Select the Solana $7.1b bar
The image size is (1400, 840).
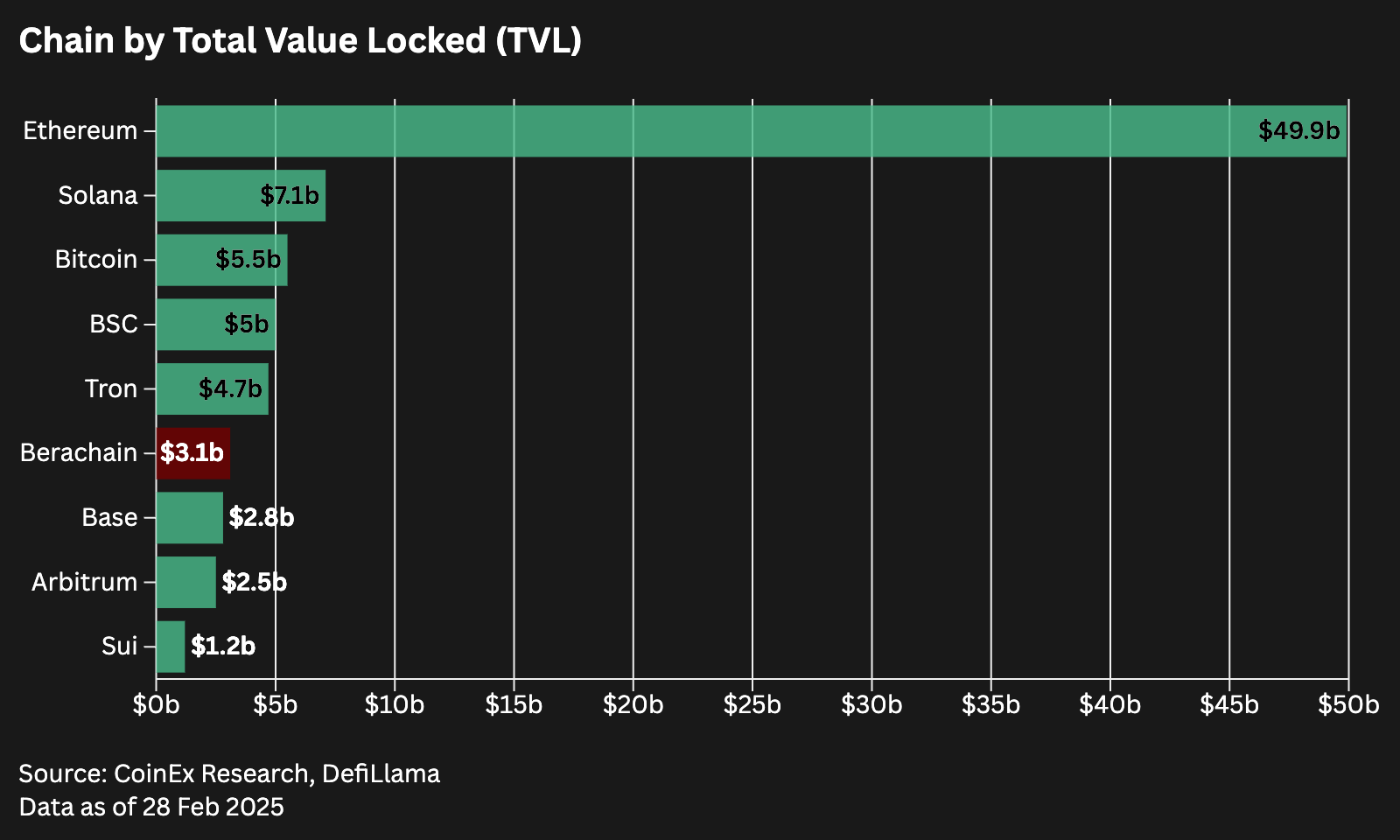[241, 196]
